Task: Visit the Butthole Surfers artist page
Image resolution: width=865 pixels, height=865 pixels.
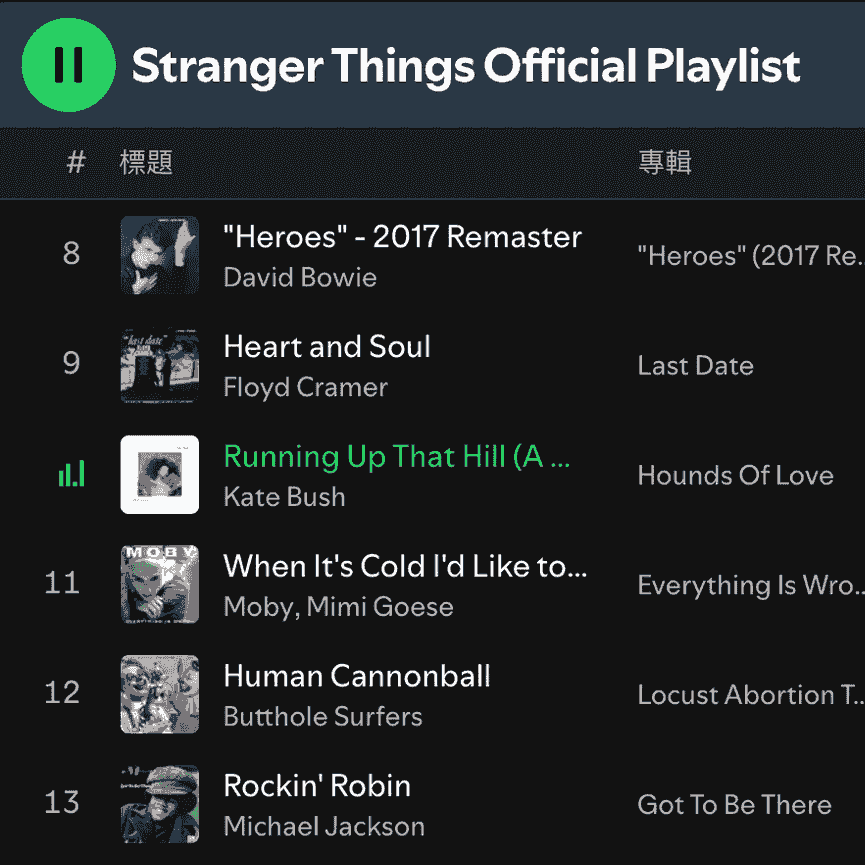Action: [x=323, y=717]
